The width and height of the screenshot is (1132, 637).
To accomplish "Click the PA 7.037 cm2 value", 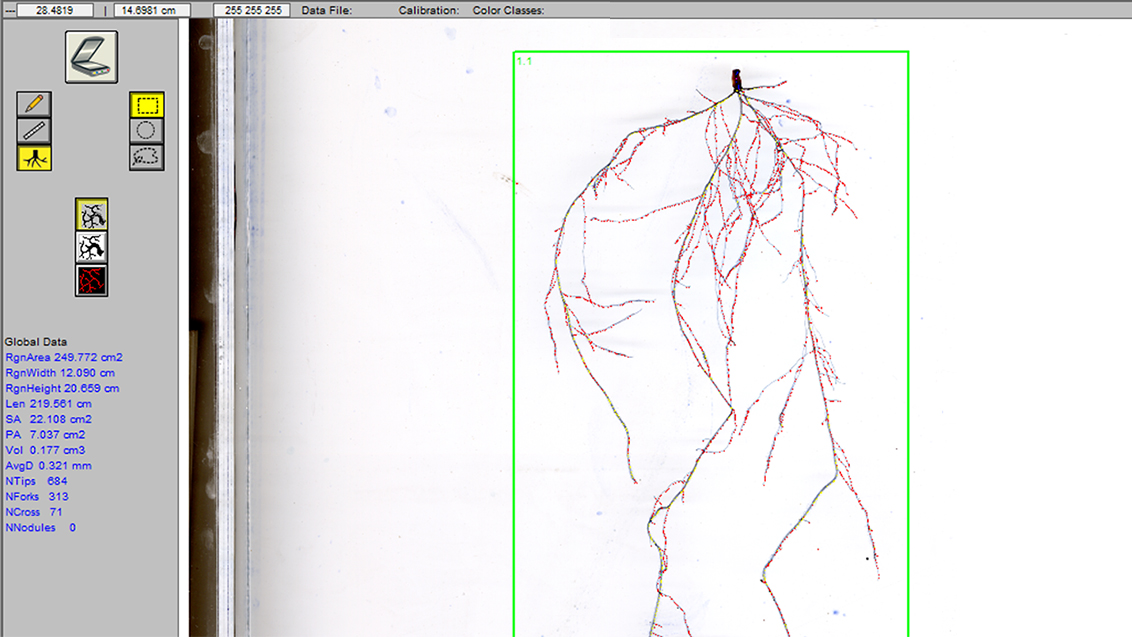I will 45,435.
